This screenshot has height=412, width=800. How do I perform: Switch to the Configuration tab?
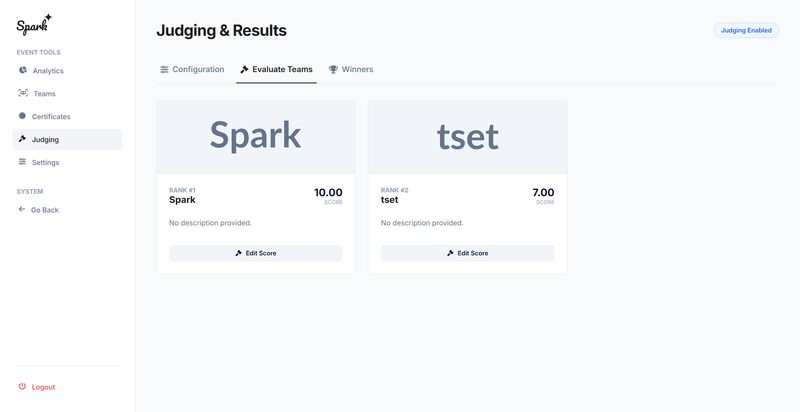(x=191, y=70)
